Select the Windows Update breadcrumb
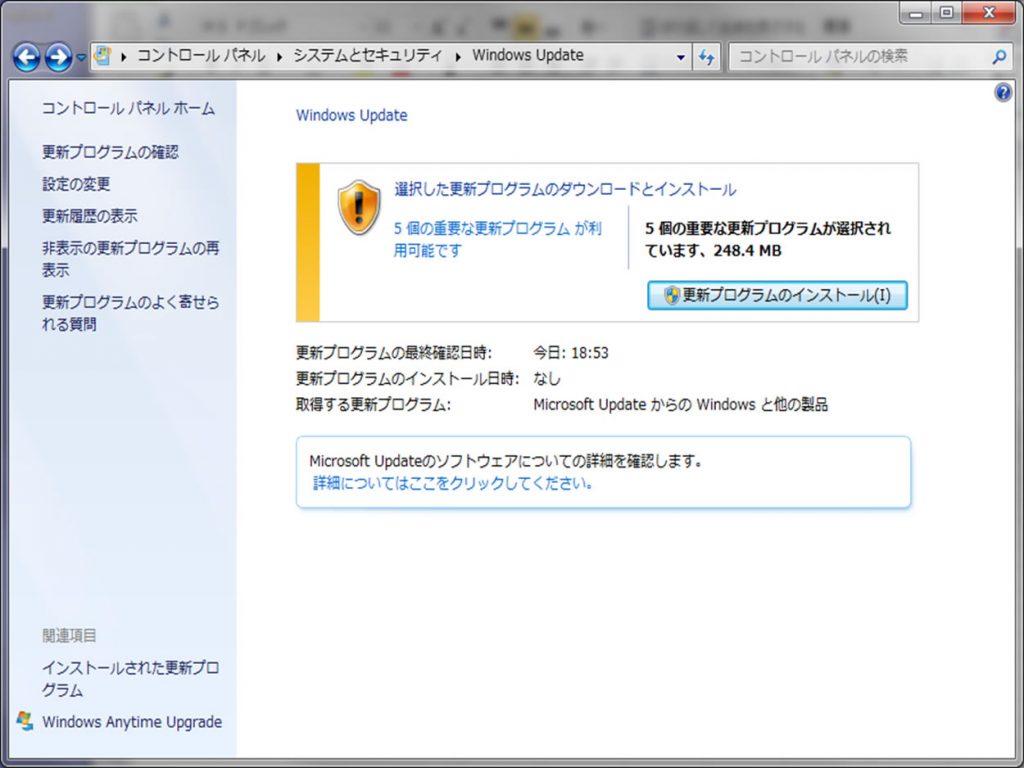 click(x=528, y=56)
